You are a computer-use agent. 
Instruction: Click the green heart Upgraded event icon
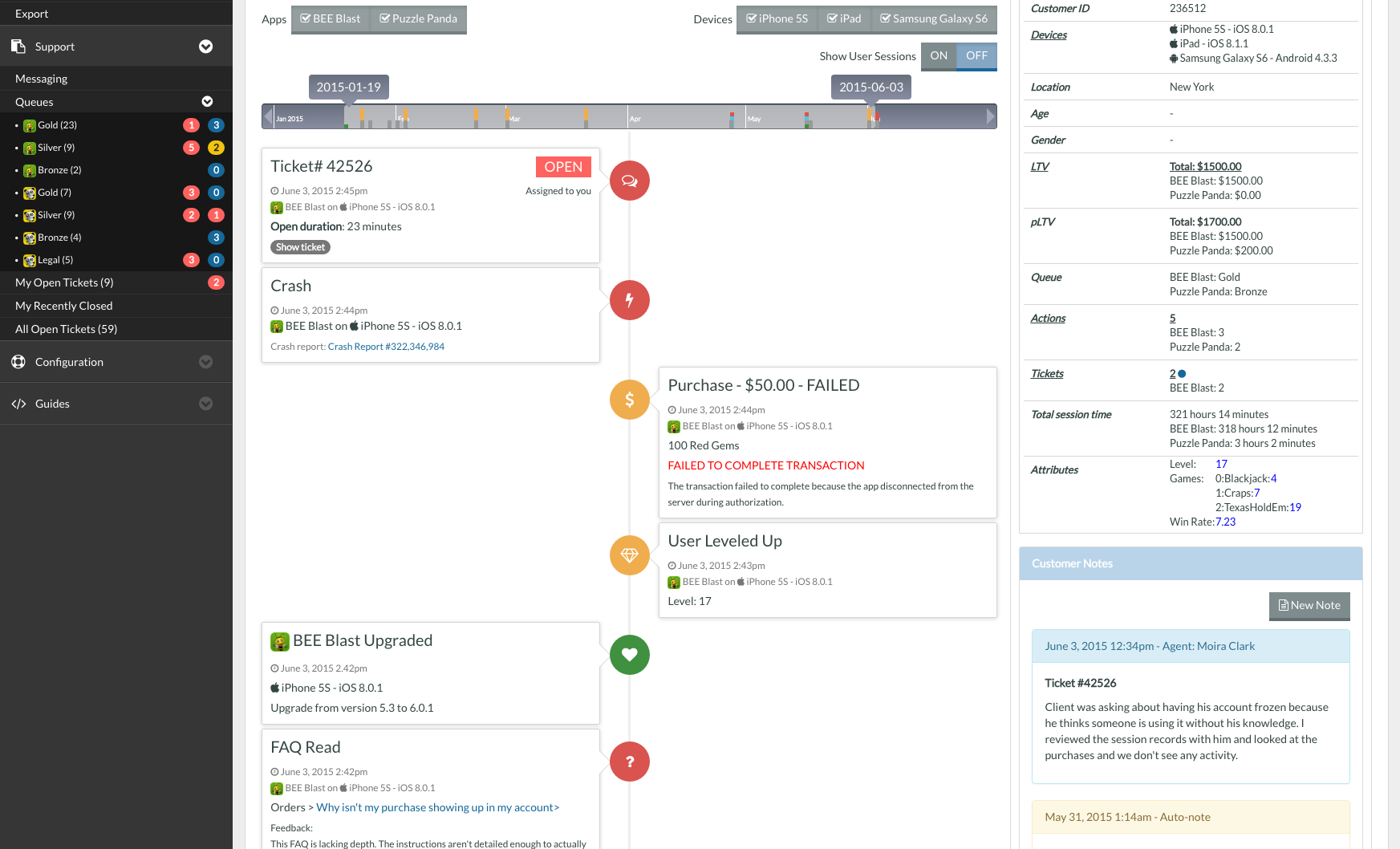click(630, 655)
